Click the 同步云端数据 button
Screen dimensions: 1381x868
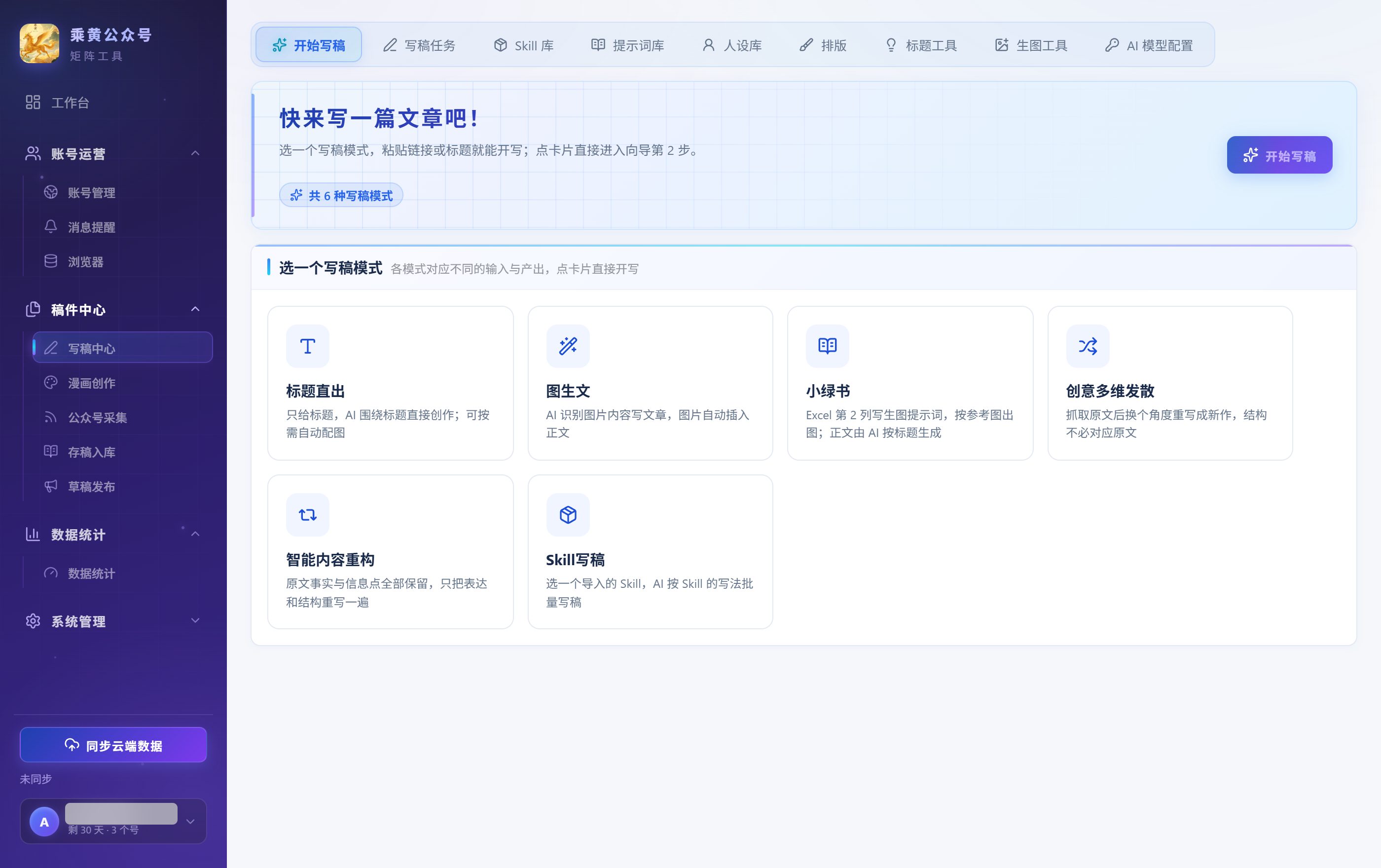pyautogui.click(x=113, y=745)
